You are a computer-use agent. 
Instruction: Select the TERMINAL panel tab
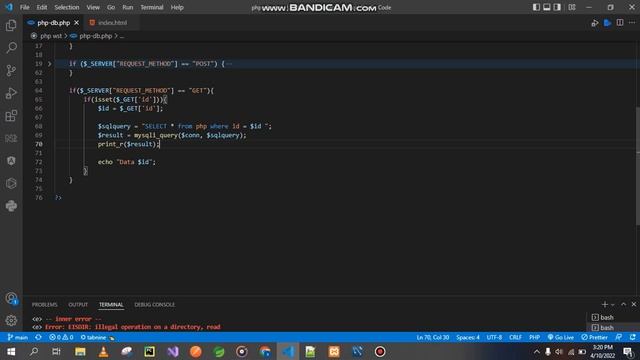[x=111, y=305]
